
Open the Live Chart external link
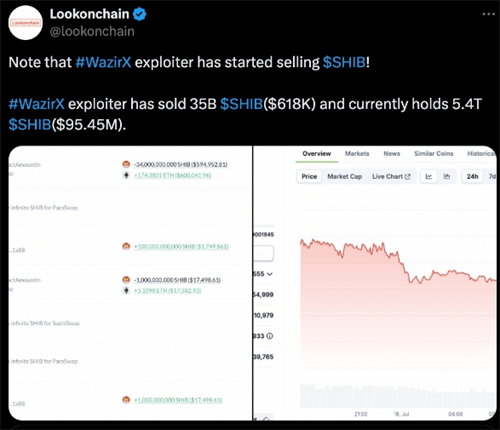(x=391, y=177)
